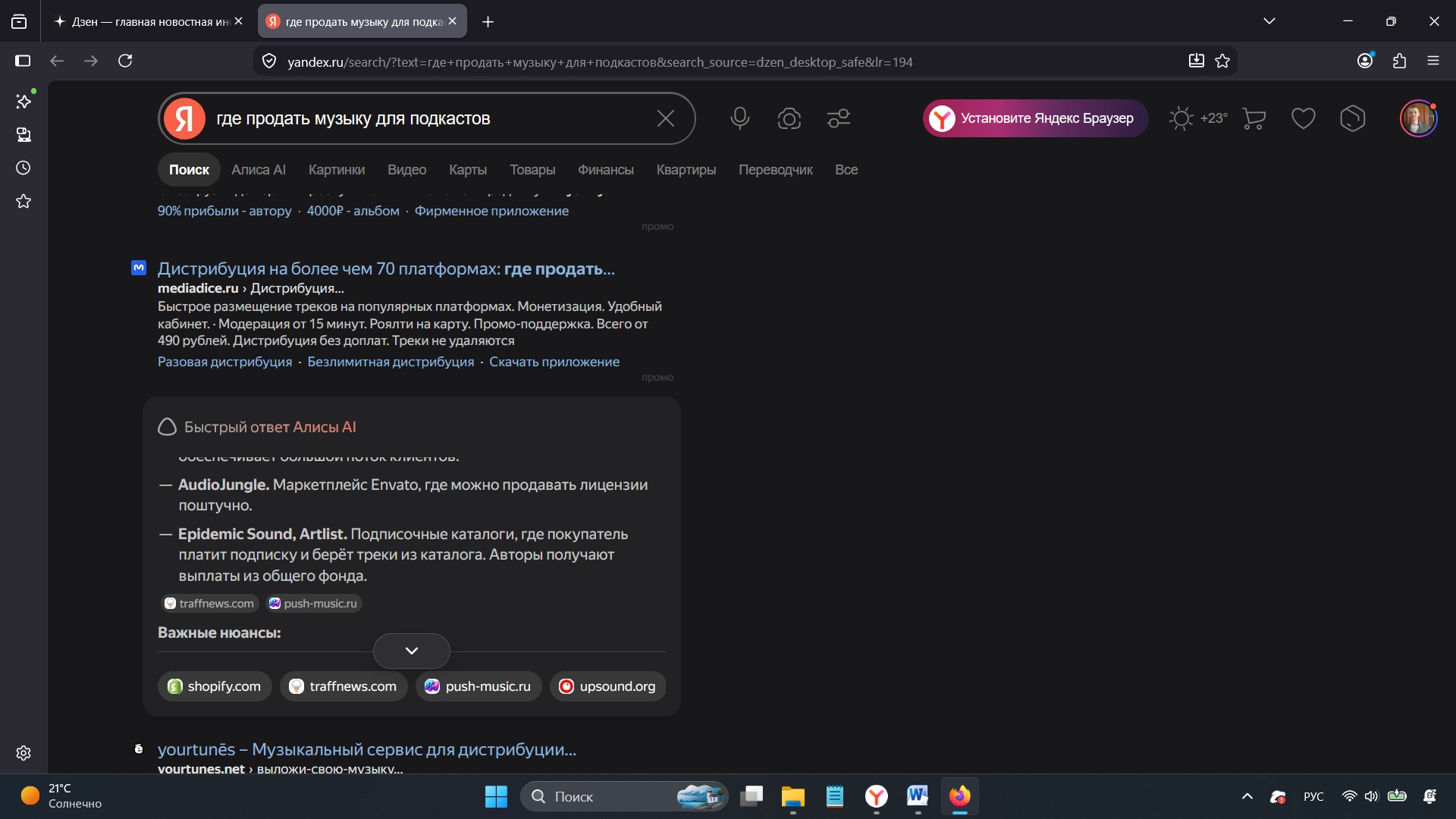Open the Переводчик tab

[x=776, y=170]
